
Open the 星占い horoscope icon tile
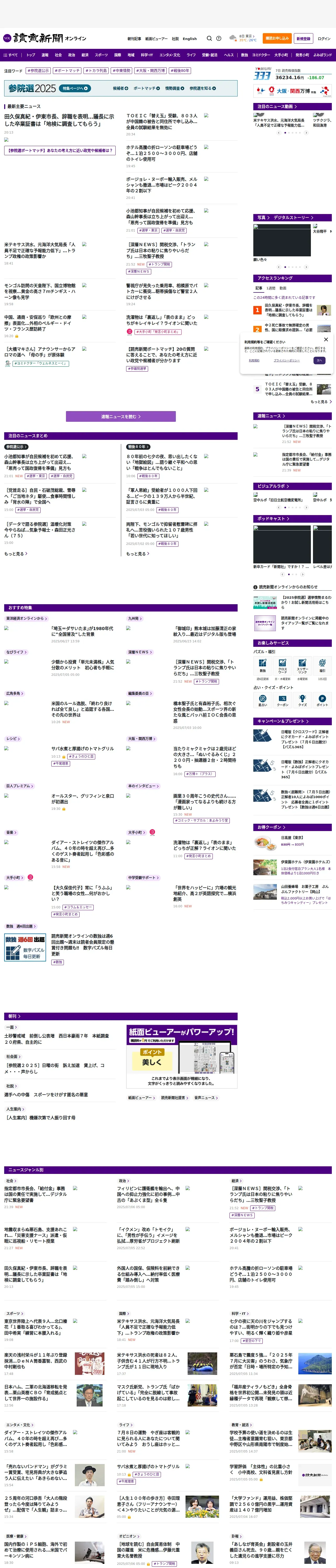point(263,700)
